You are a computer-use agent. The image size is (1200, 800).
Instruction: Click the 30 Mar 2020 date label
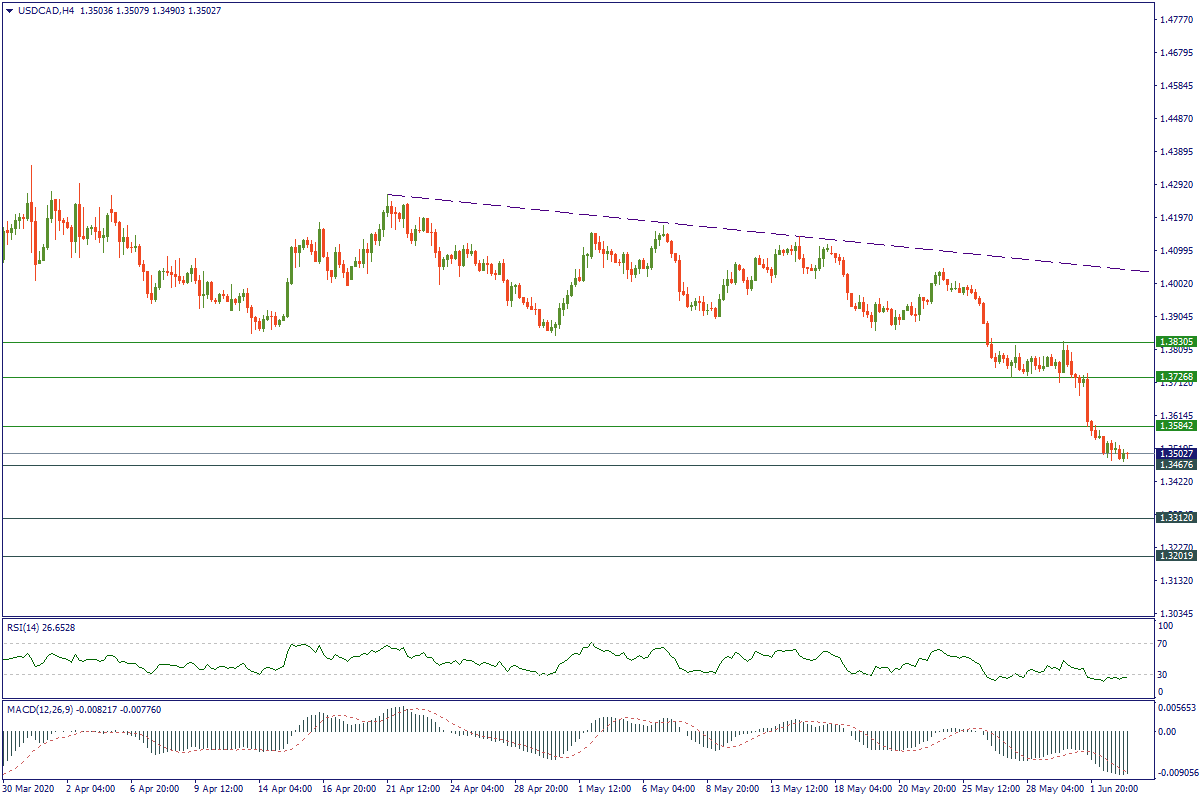pos(27,789)
